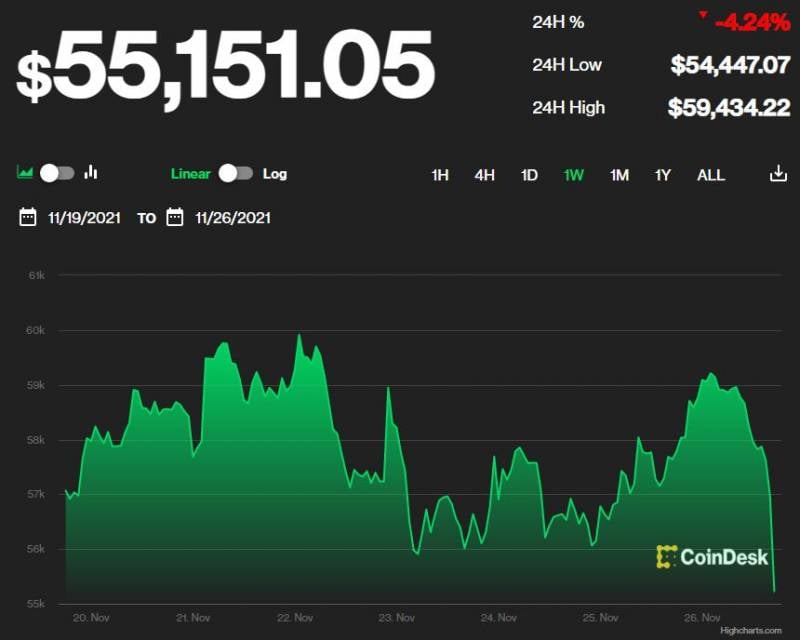Click the TO label between dates
Viewport: 800px width, 640px height.
[x=146, y=219]
